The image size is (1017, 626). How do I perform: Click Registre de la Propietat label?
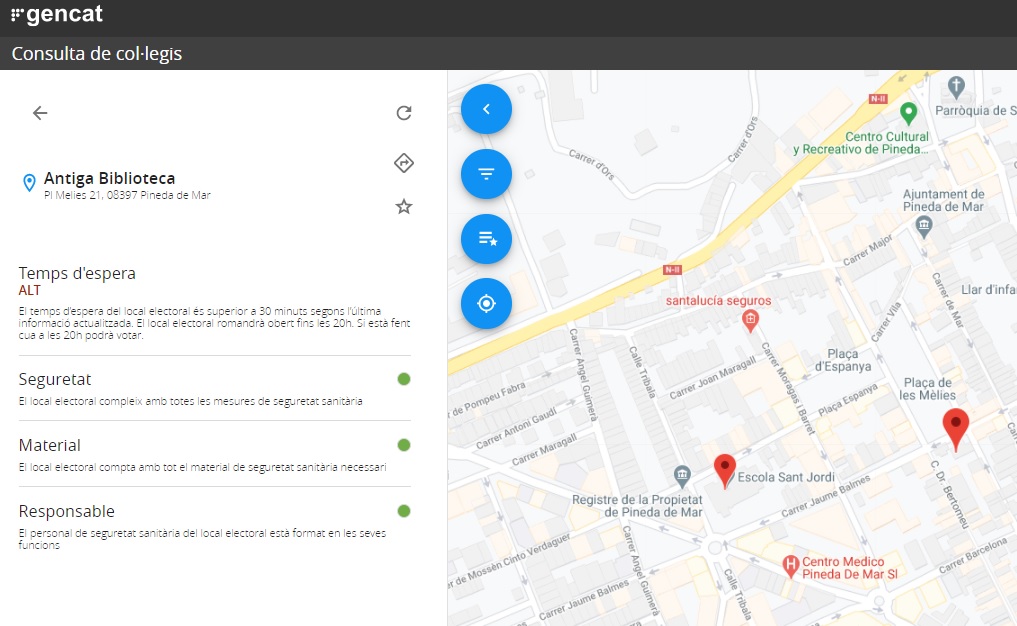pyautogui.click(x=637, y=505)
